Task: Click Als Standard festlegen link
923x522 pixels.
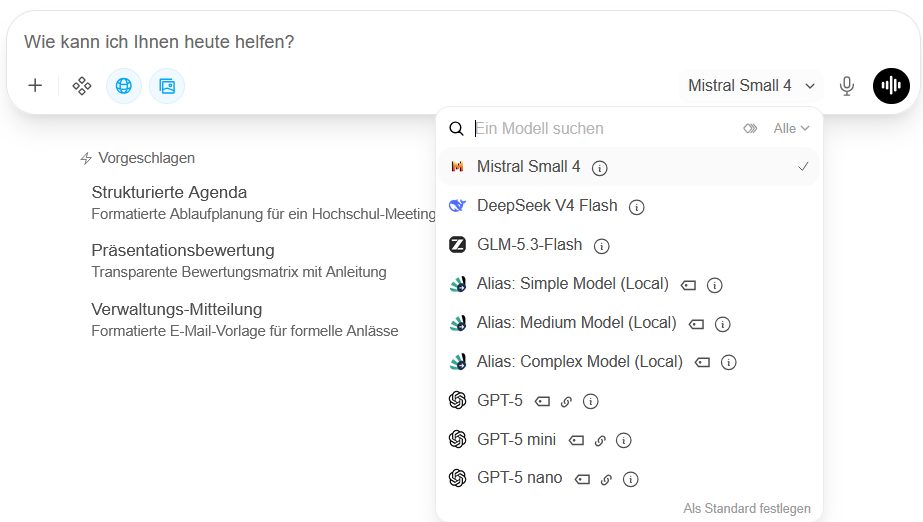Action: [x=746, y=508]
